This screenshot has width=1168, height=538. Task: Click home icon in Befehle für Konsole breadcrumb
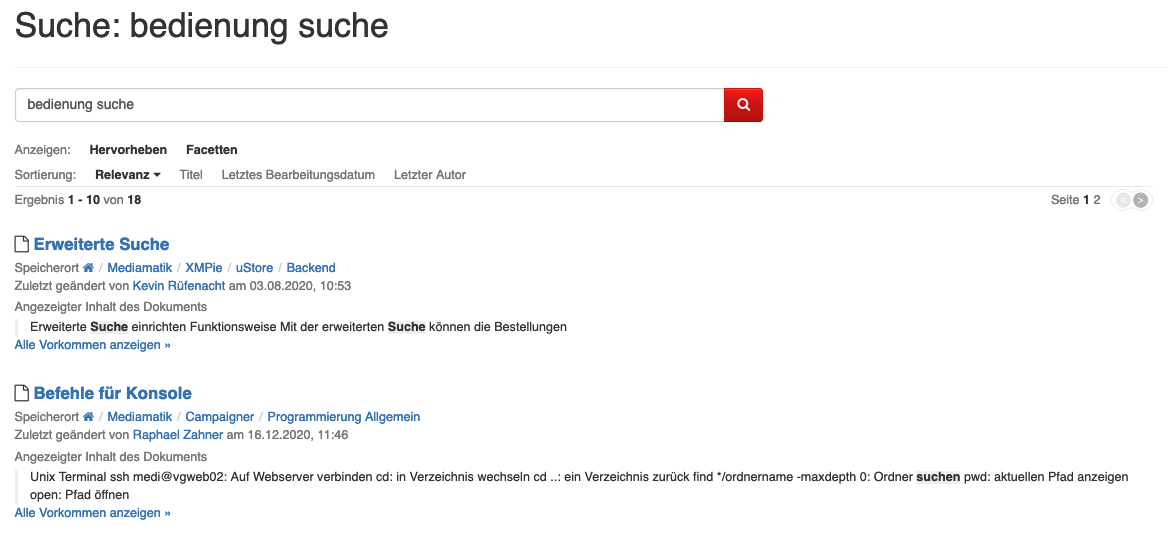point(89,417)
